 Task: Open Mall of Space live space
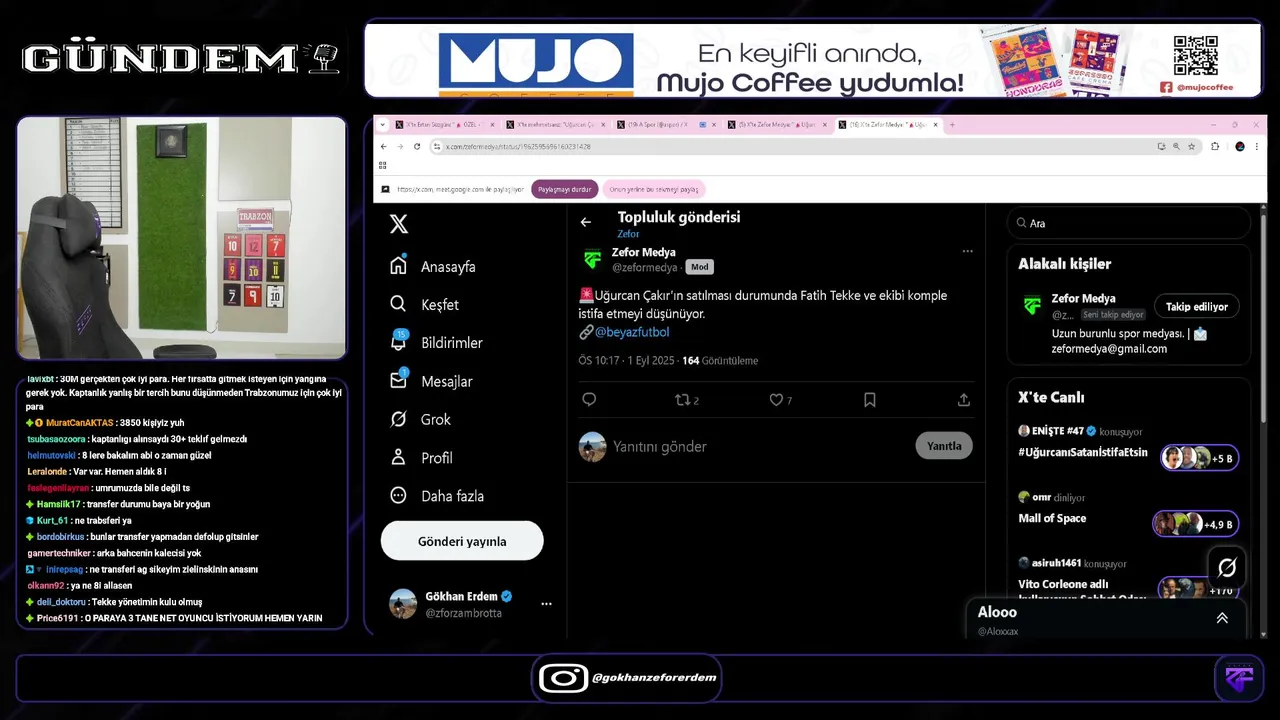[1052, 518]
